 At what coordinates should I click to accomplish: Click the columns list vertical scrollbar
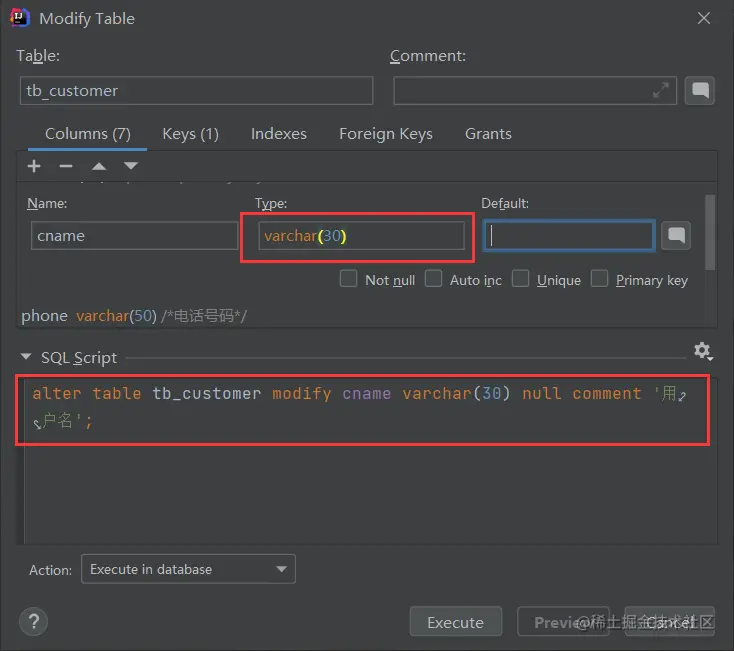pyautogui.click(x=710, y=233)
